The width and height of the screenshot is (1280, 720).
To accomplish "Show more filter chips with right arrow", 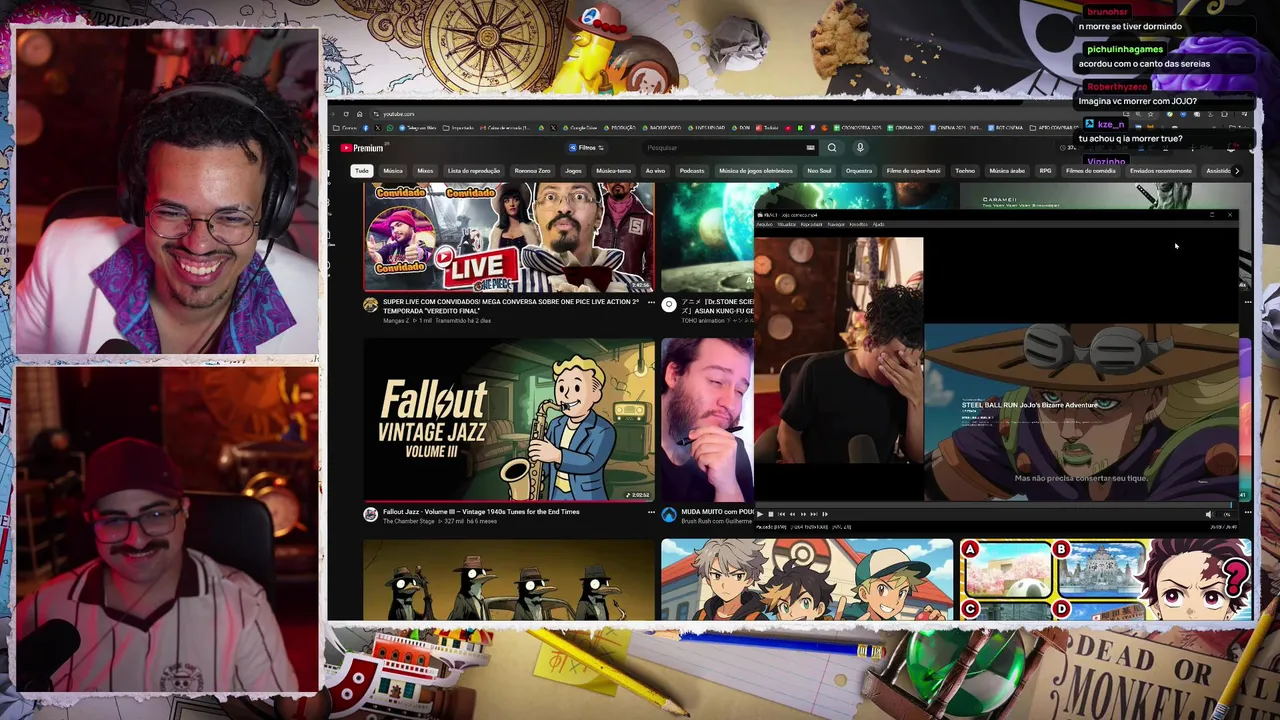I will (x=1237, y=171).
